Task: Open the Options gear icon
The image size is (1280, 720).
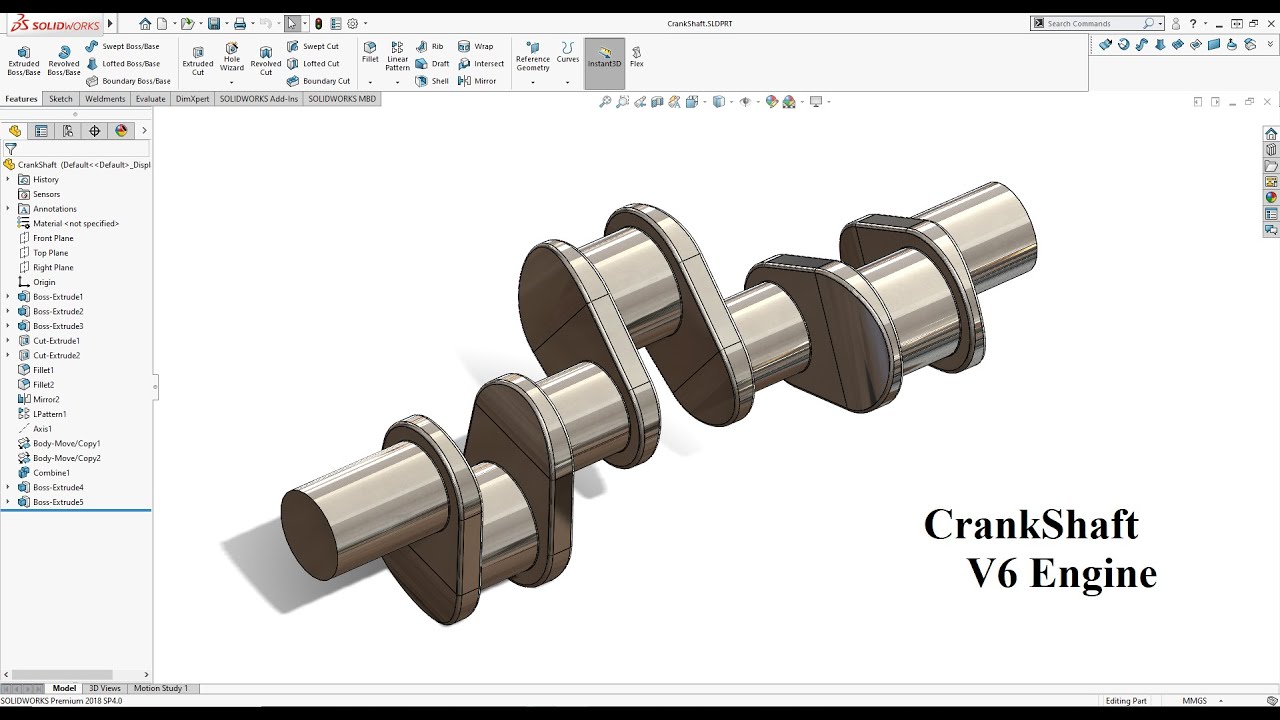Action: coord(352,24)
